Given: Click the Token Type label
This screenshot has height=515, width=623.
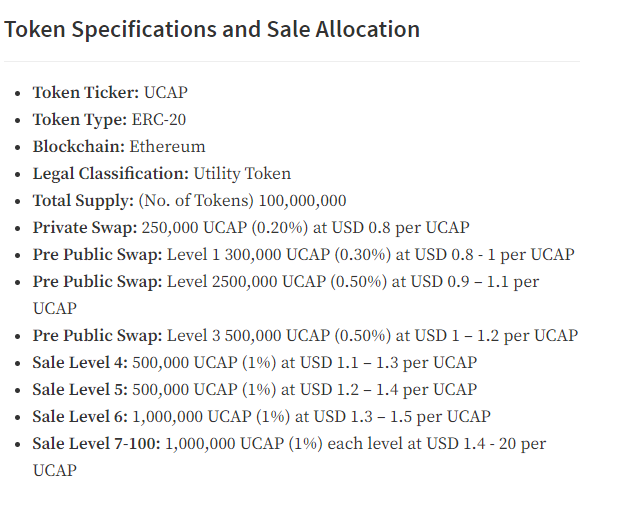Looking at the screenshot, I should point(80,120).
